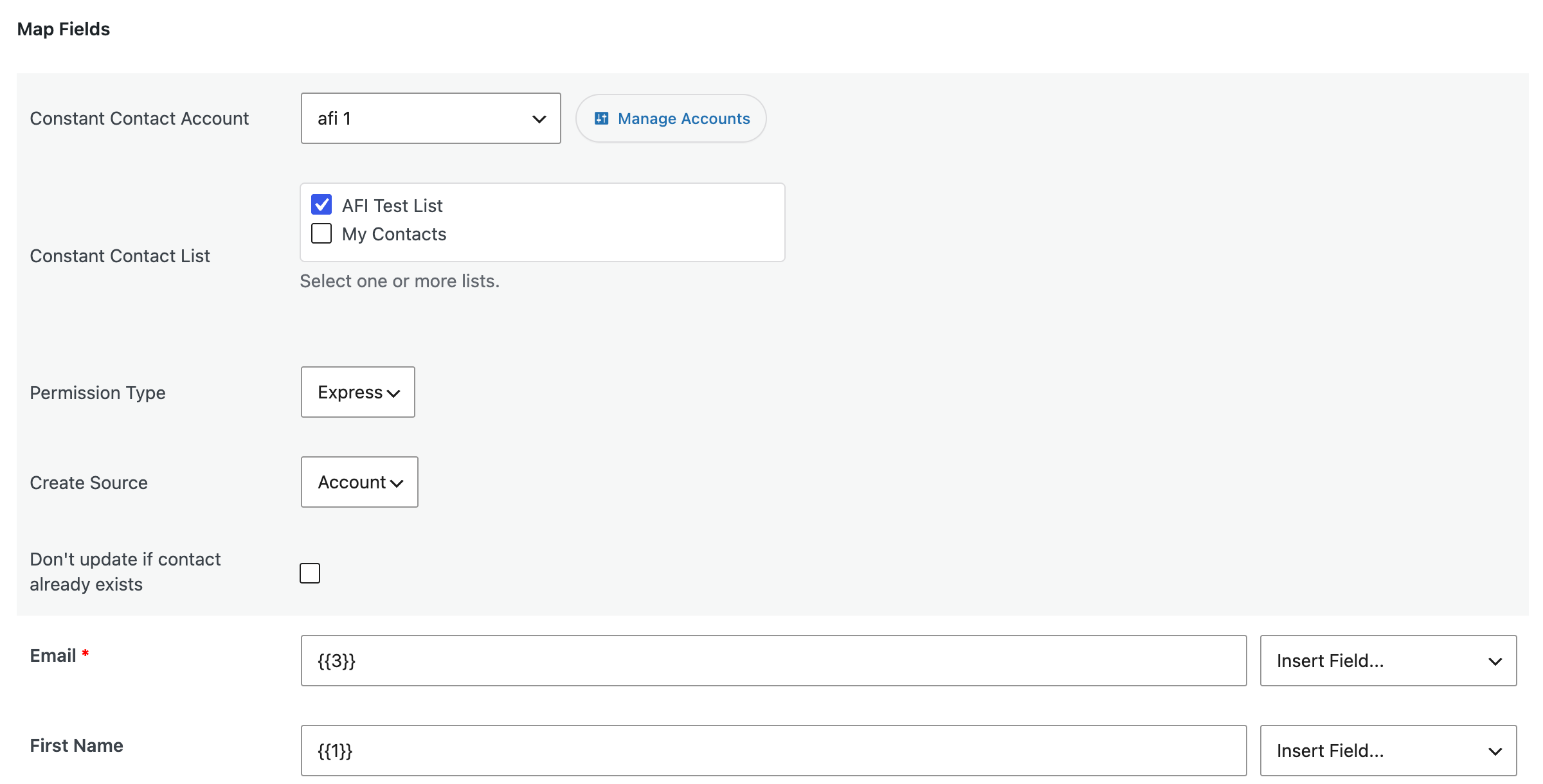Open Insert Field dropdown for First Name
Viewport: 1543px width, 784px height.
coord(1388,751)
